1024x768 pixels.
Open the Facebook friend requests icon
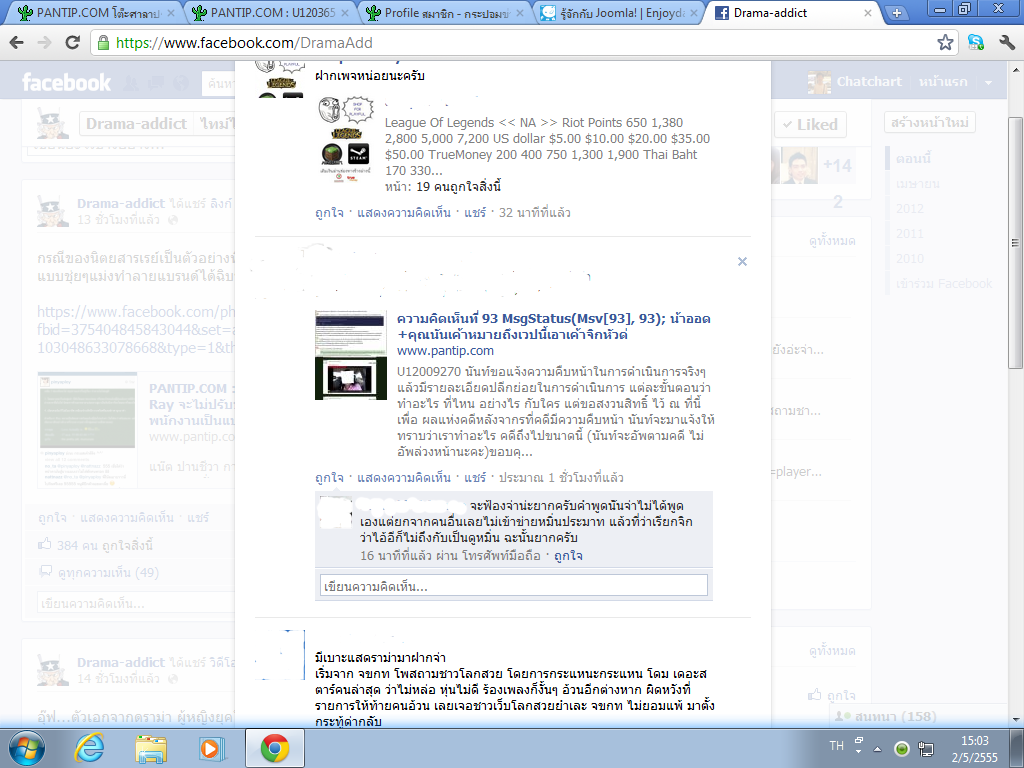131,83
